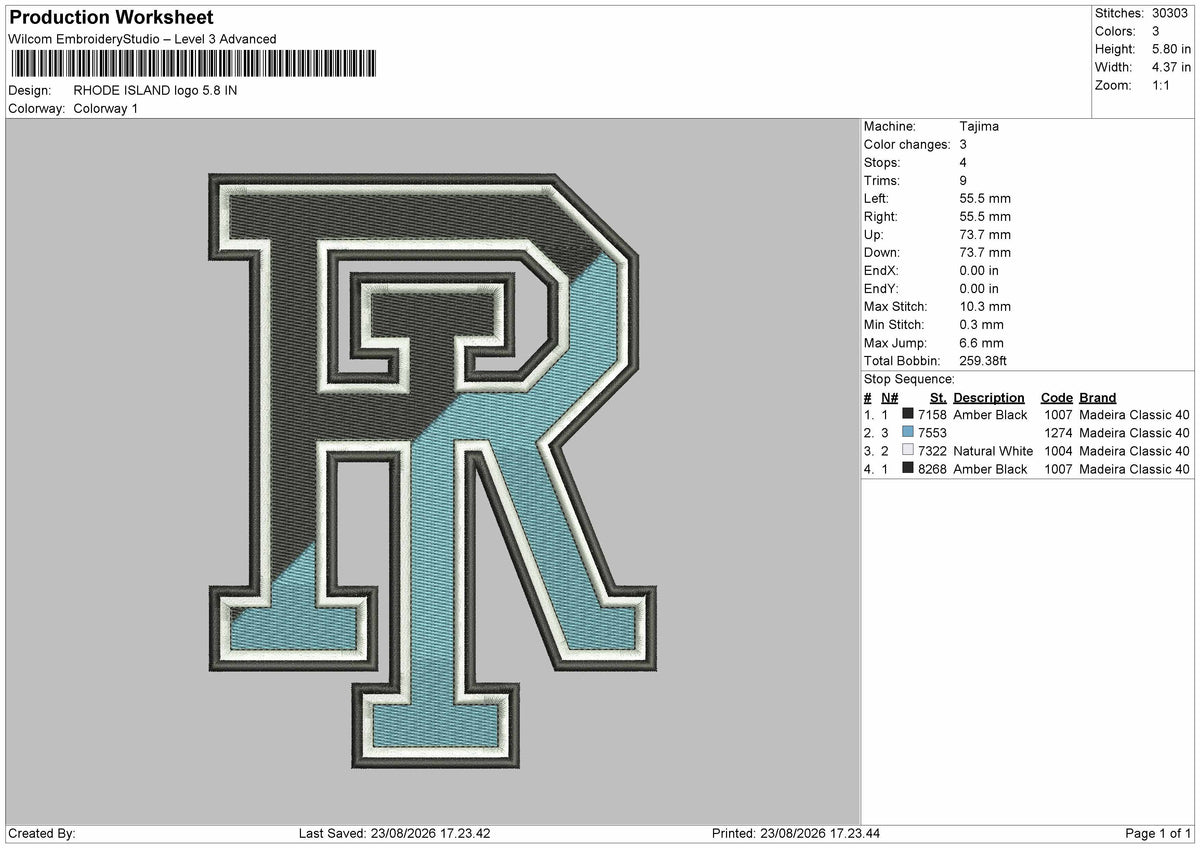Click the height value '5.80 in'
This screenshot has width=1200, height=848.
[1171, 49]
